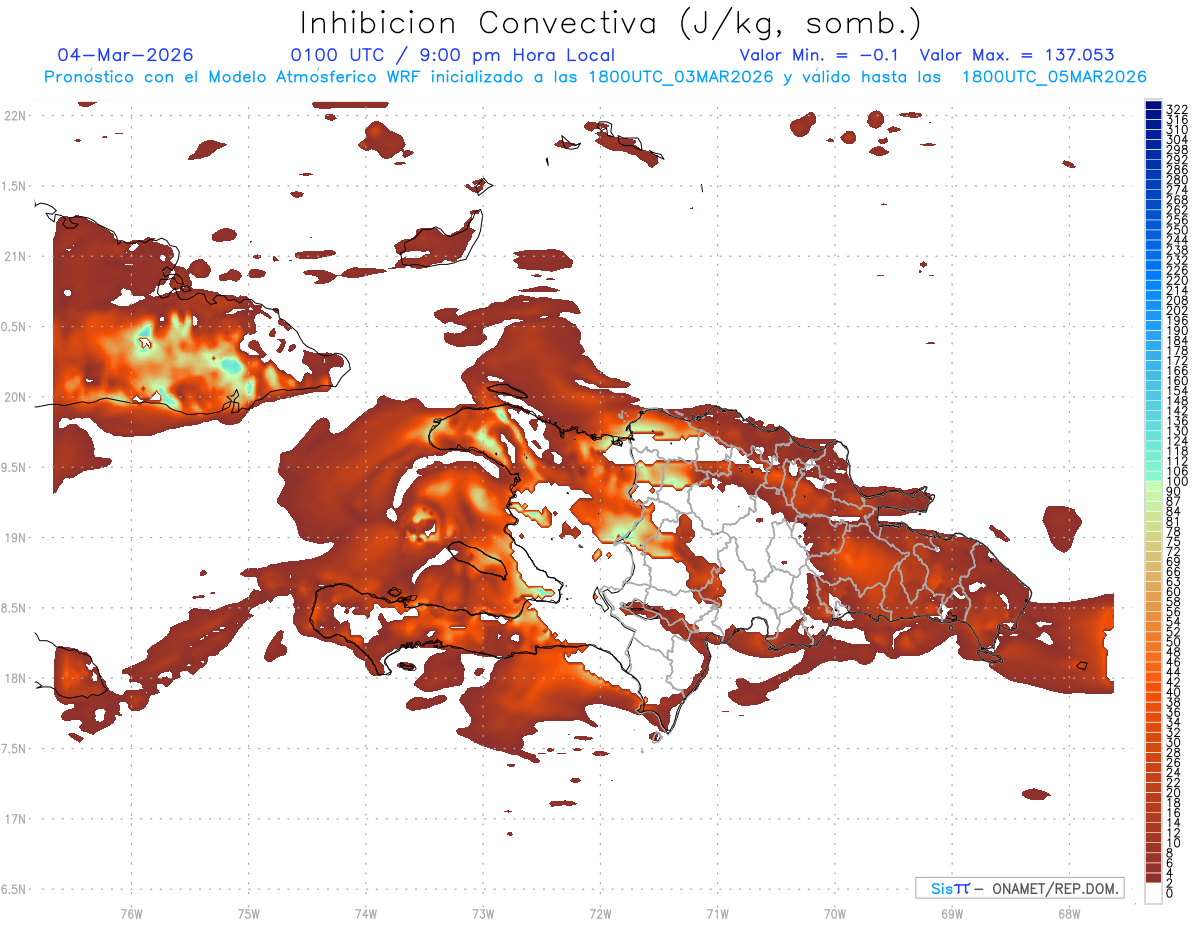Screen dimensions: 1200x927
Task: Click the 'Valor Min. = -0.1' readout
Action: click(820, 55)
